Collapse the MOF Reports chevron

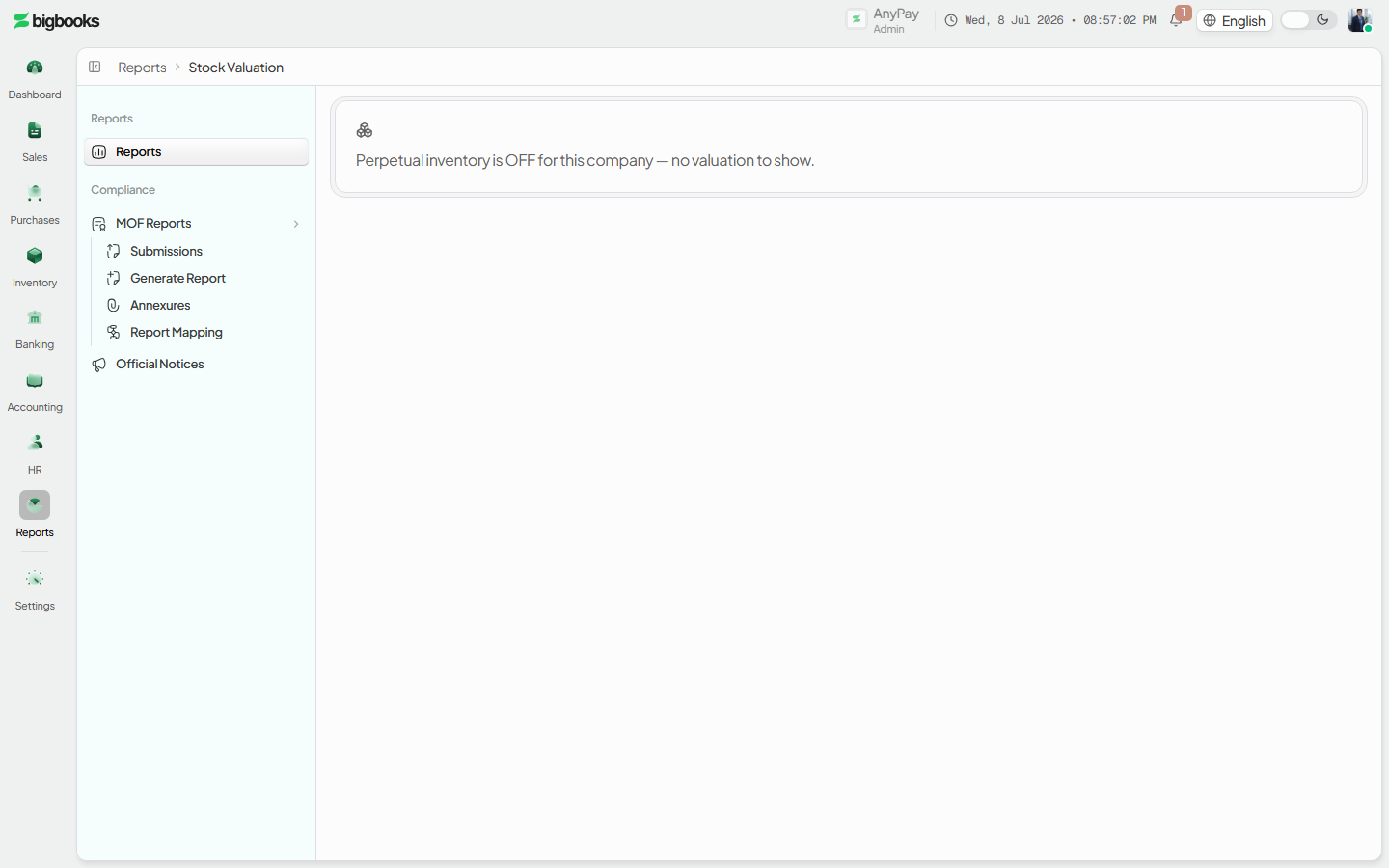296,224
